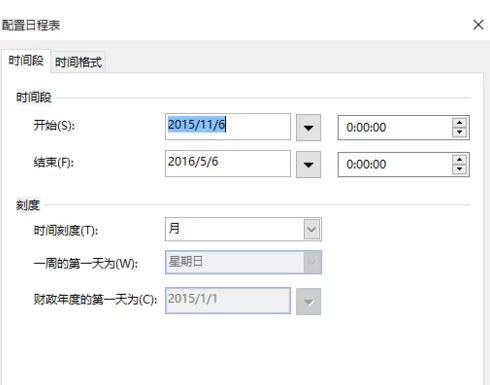The image size is (490, 385).
Task: Increase the 开始 time with the up arrow
Action: point(460,123)
